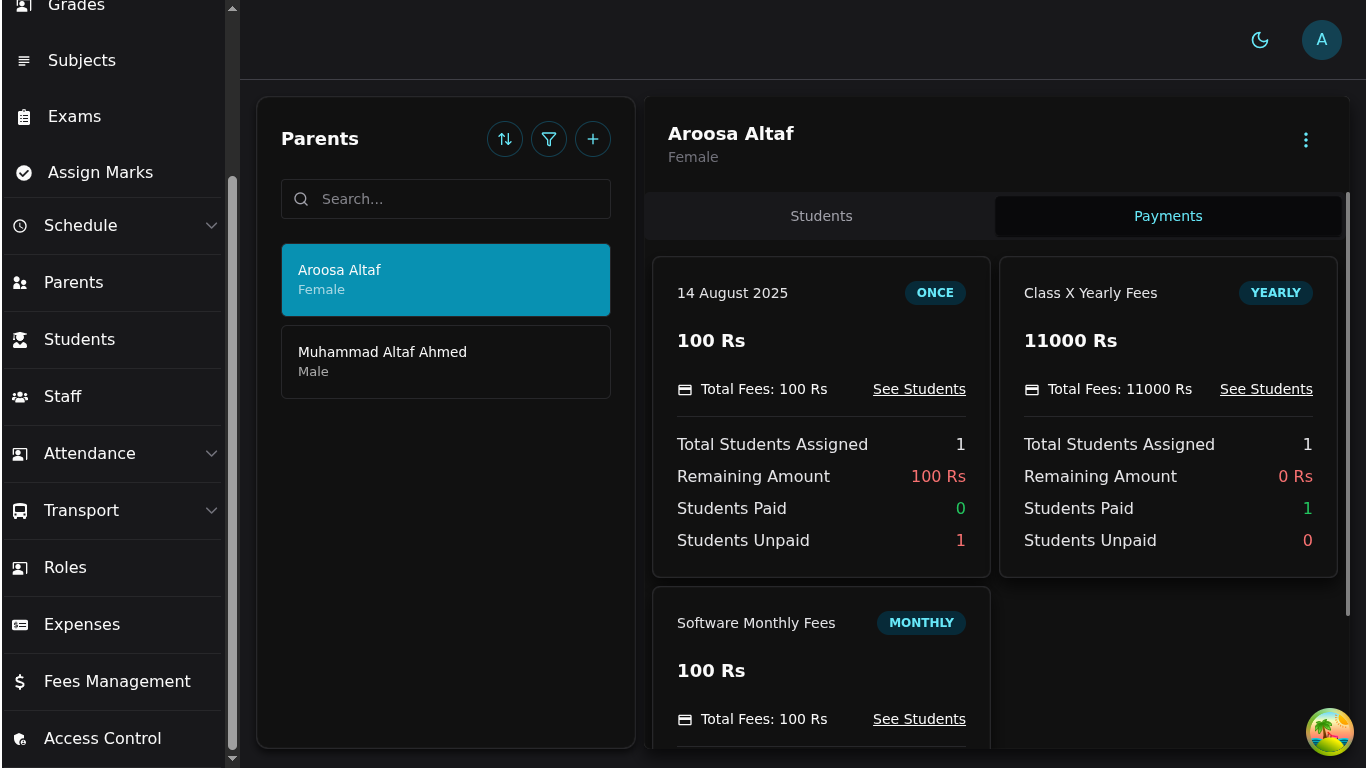Open Fees Management from the sidebar
Screen dimensions: 1366x768
click(x=116, y=681)
